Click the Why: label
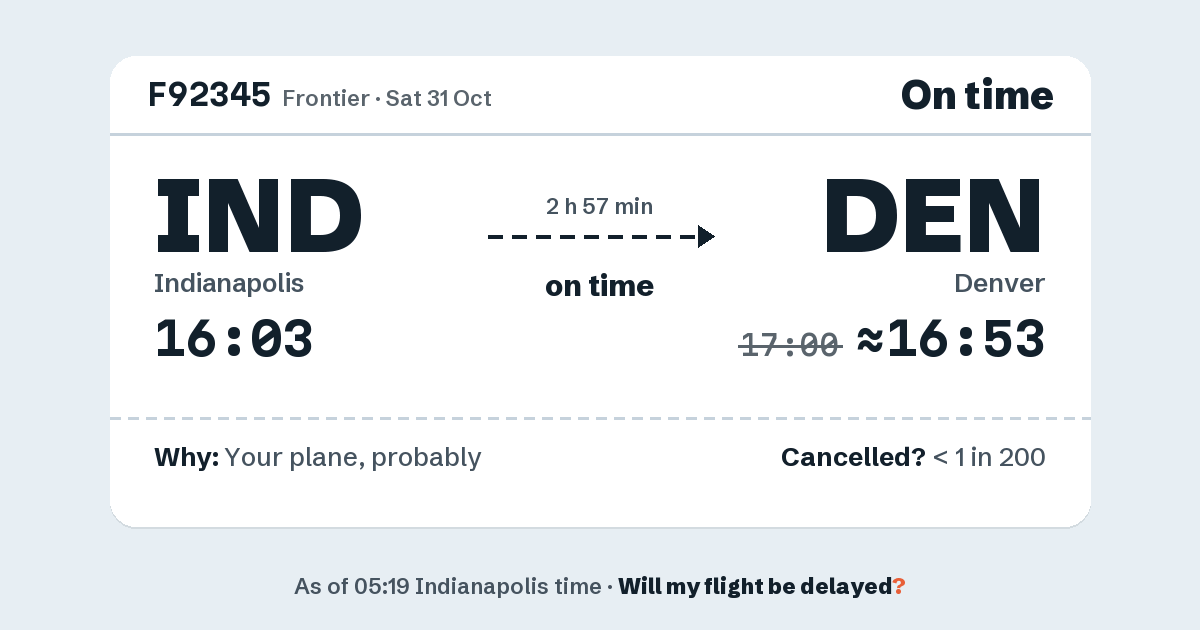1200x630 pixels. [187, 458]
